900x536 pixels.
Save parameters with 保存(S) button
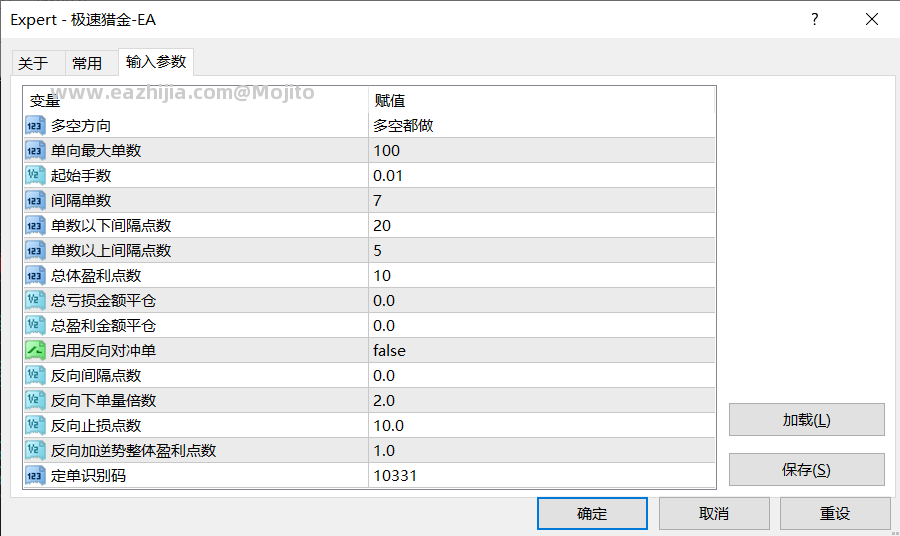[x=806, y=469]
